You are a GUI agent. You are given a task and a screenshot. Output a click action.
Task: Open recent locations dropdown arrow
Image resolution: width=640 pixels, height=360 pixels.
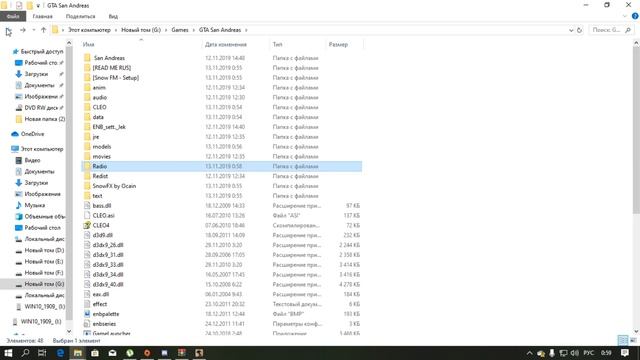click(x=34, y=30)
